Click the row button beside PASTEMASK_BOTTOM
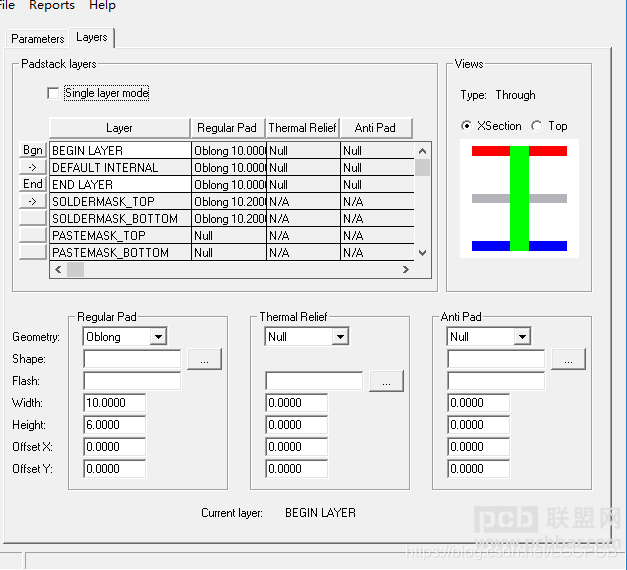The width and height of the screenshot is (627, 570). [x=33, y=252]
